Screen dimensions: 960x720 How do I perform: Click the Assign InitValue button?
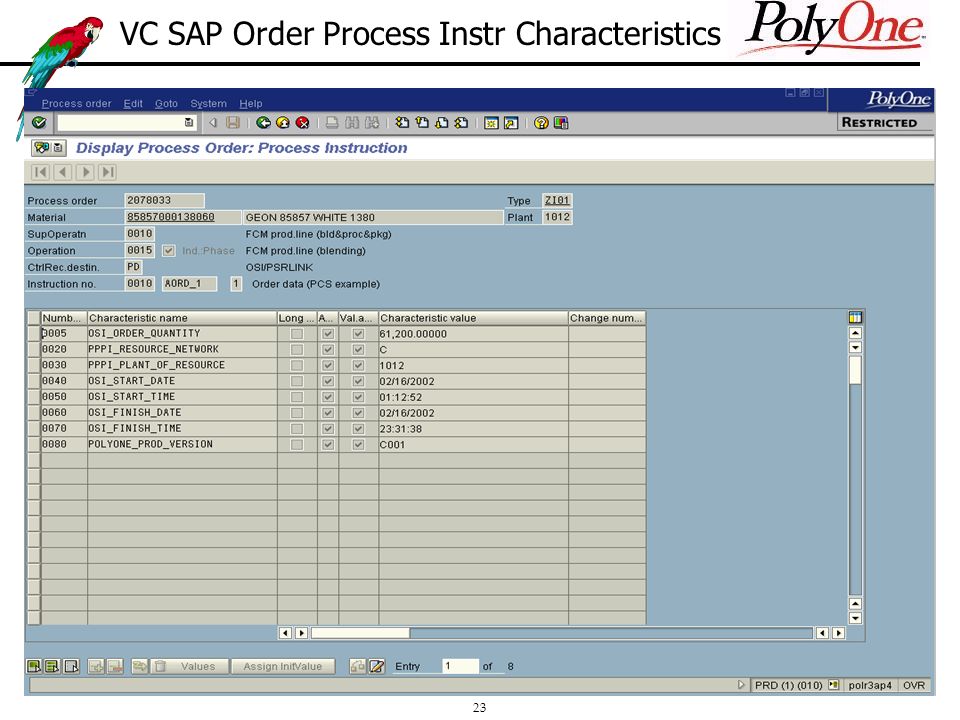(x=283, y=666)
